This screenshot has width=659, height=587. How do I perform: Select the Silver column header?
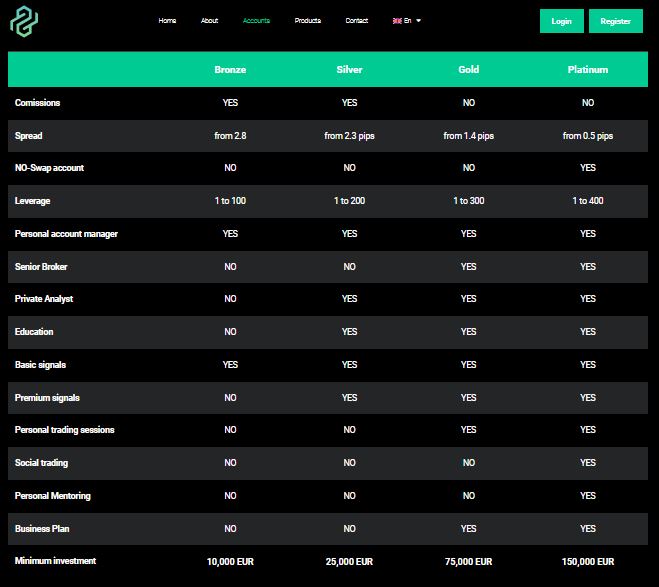[x=349, y=70]
